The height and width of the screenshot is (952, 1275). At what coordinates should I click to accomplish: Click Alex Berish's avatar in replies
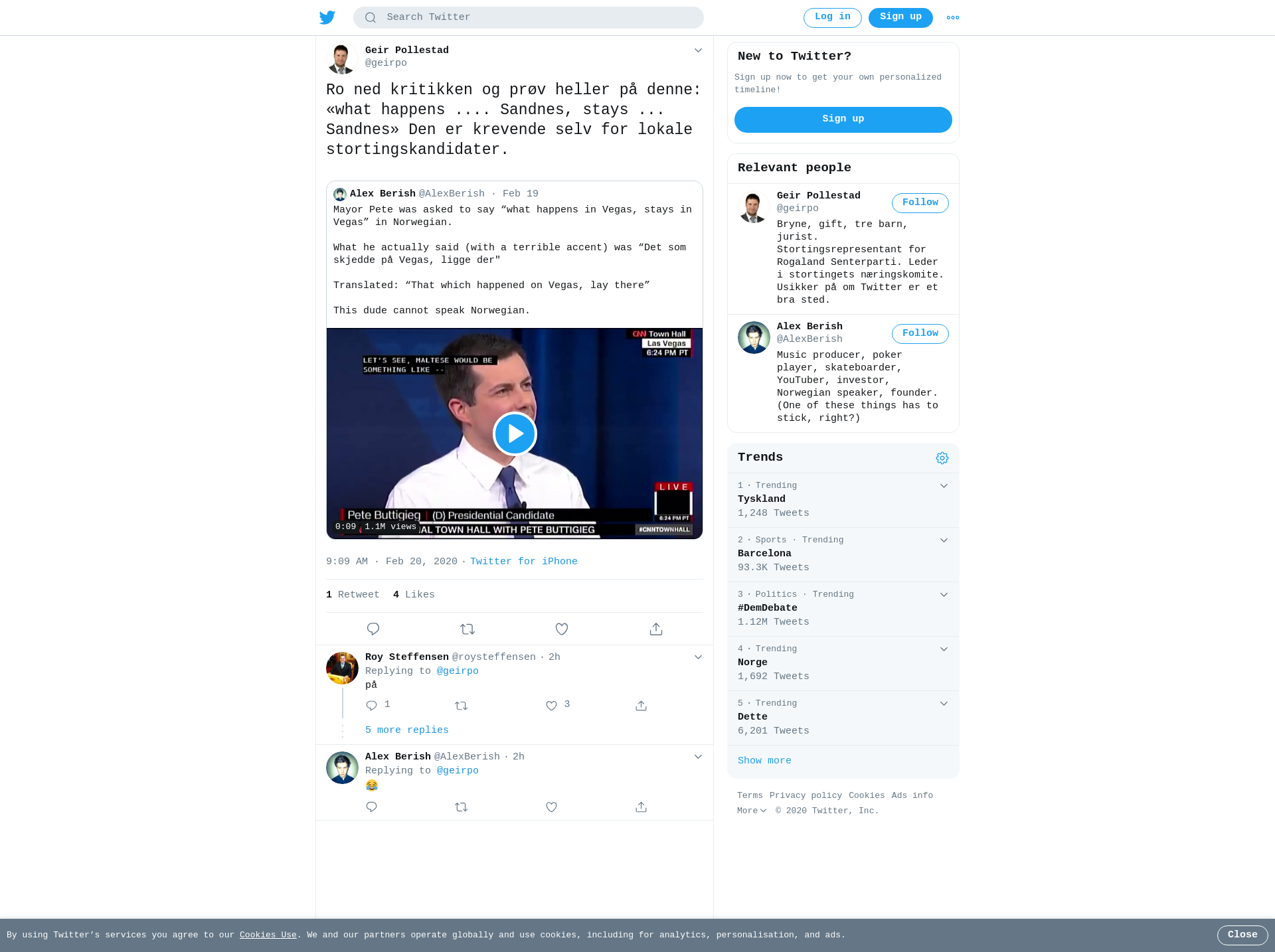[x=342, y=767]
